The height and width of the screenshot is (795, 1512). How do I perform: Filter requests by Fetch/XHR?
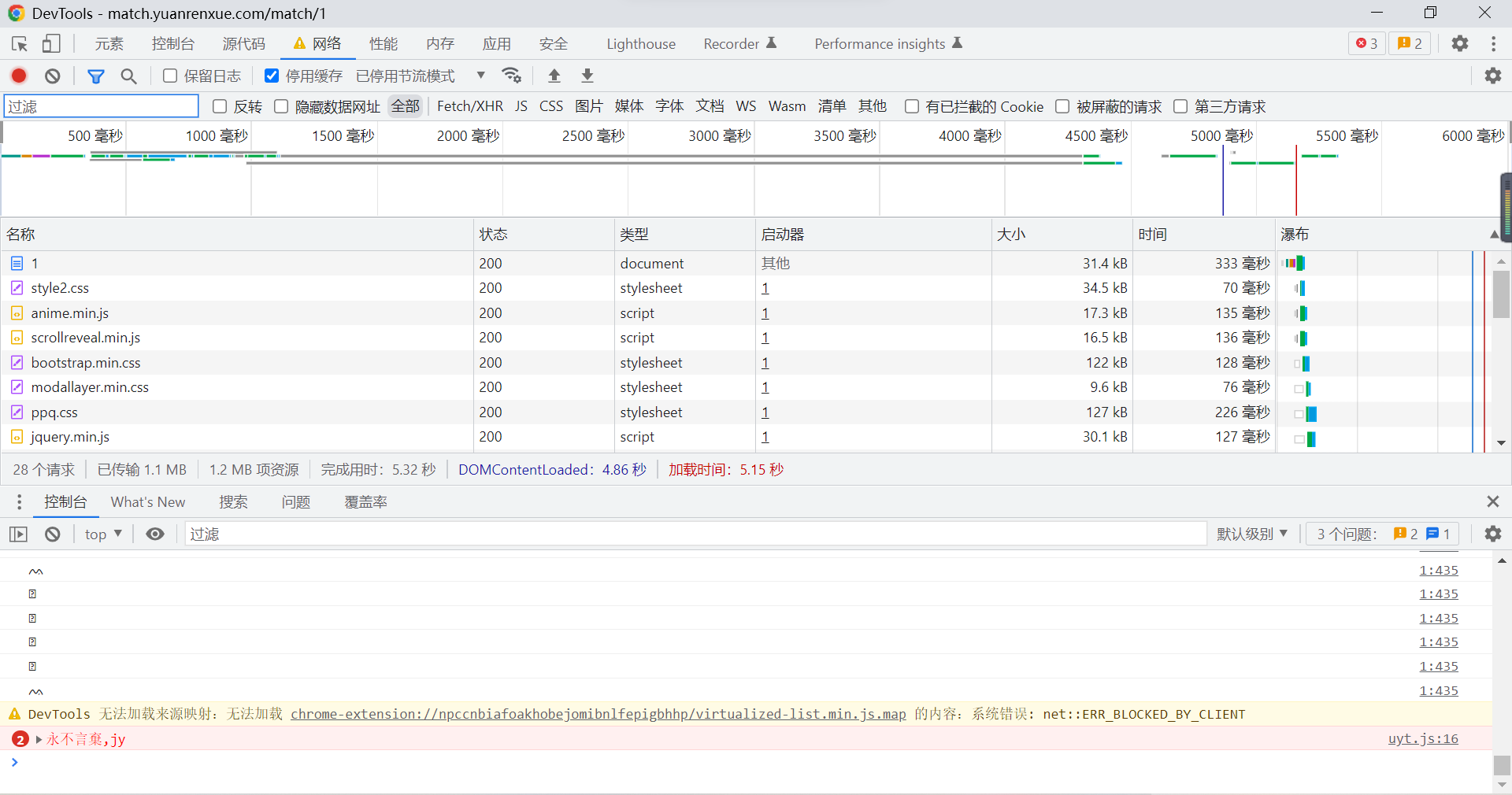click(470, 106)
